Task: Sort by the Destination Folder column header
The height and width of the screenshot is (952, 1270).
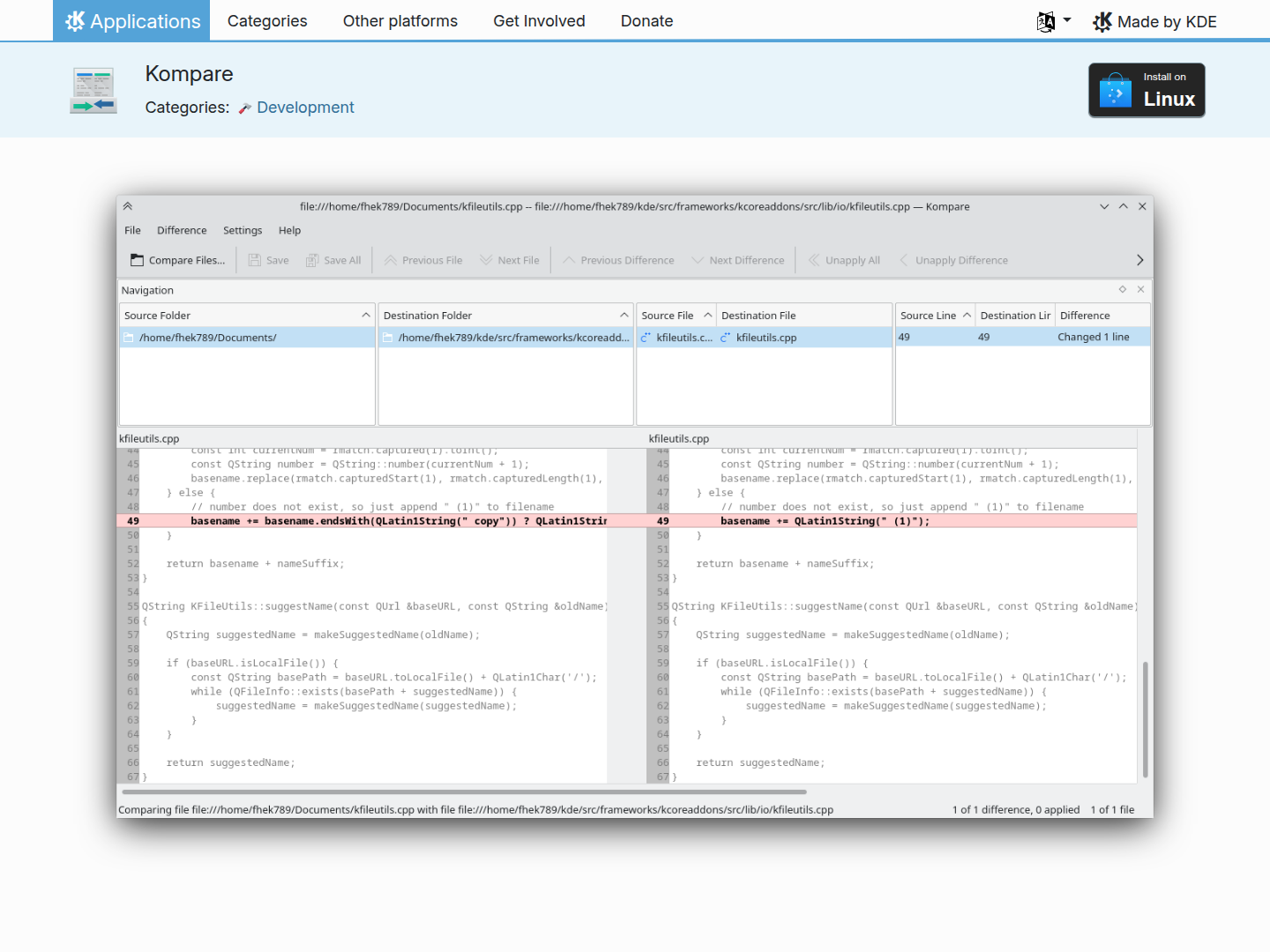Action: pyautogui.click(x=506, y=316)
